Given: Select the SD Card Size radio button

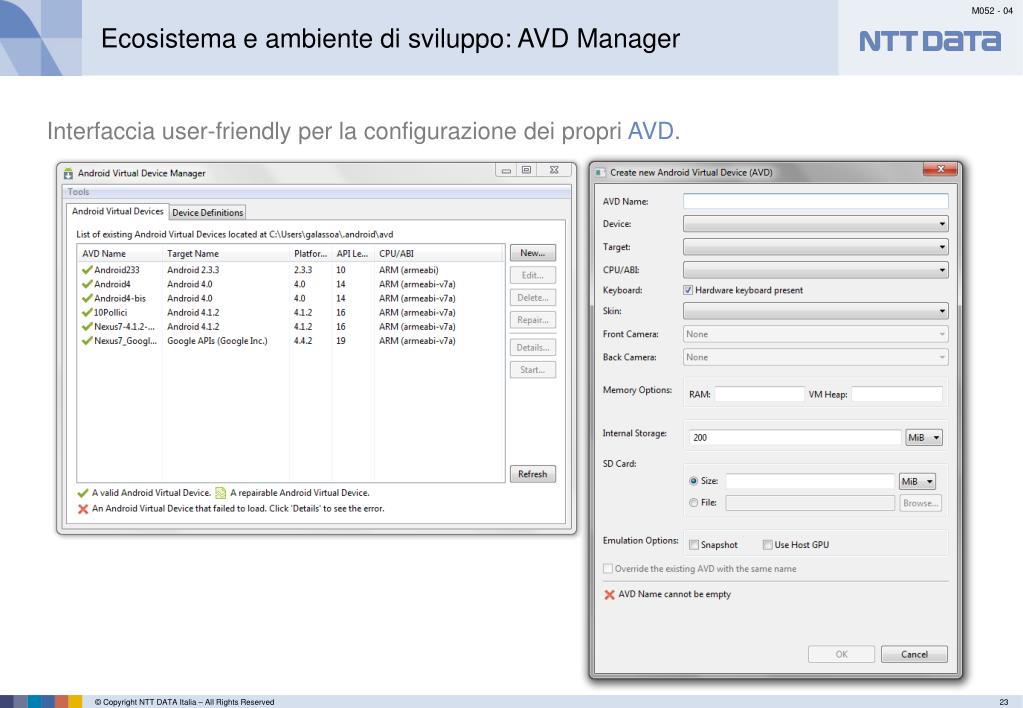Looking at the screenshot, I should pyautogui.click(x=694, y=481).
